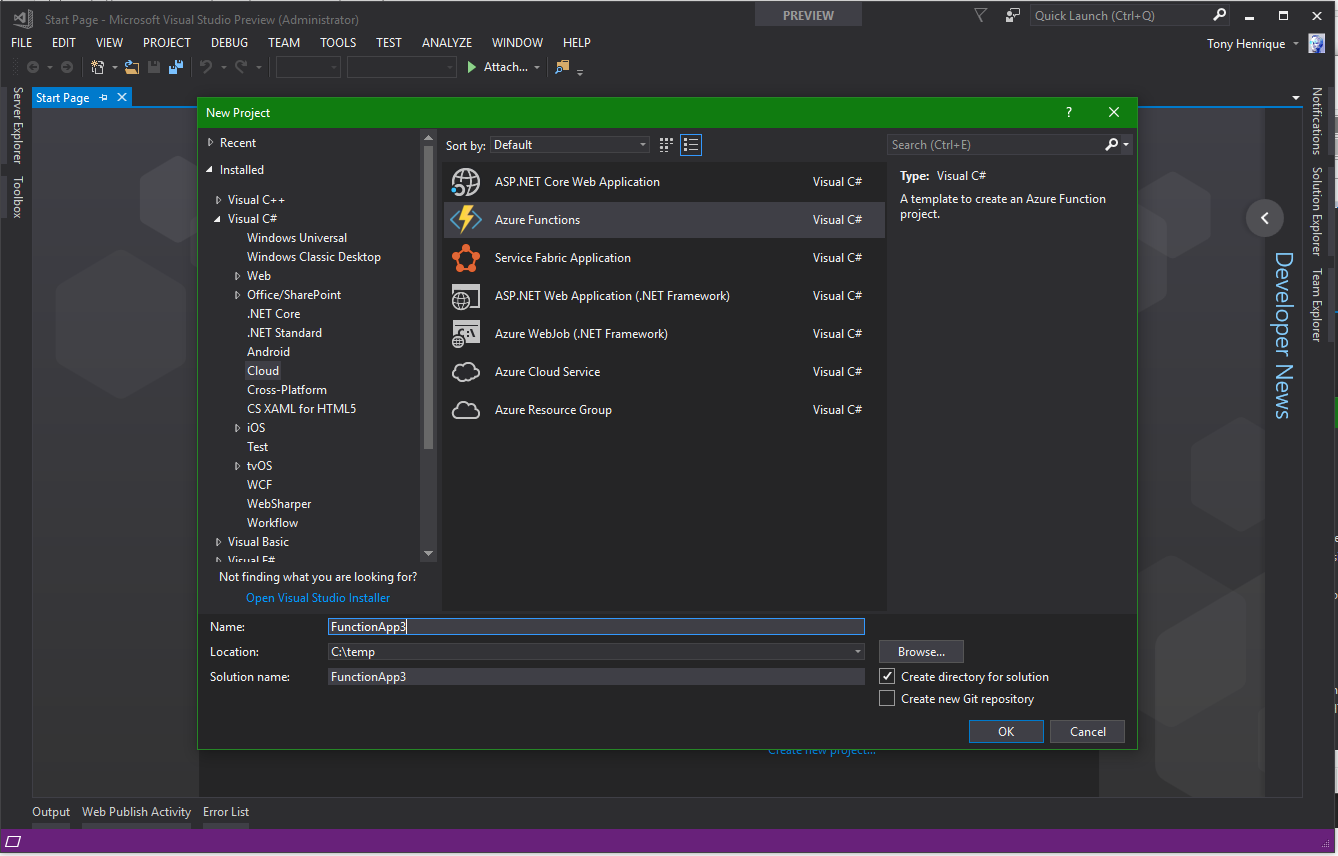This screenshot has width=1338, height=856.
Task: Click the Open File folder icon in toolbar
Action: pos(132,67)
